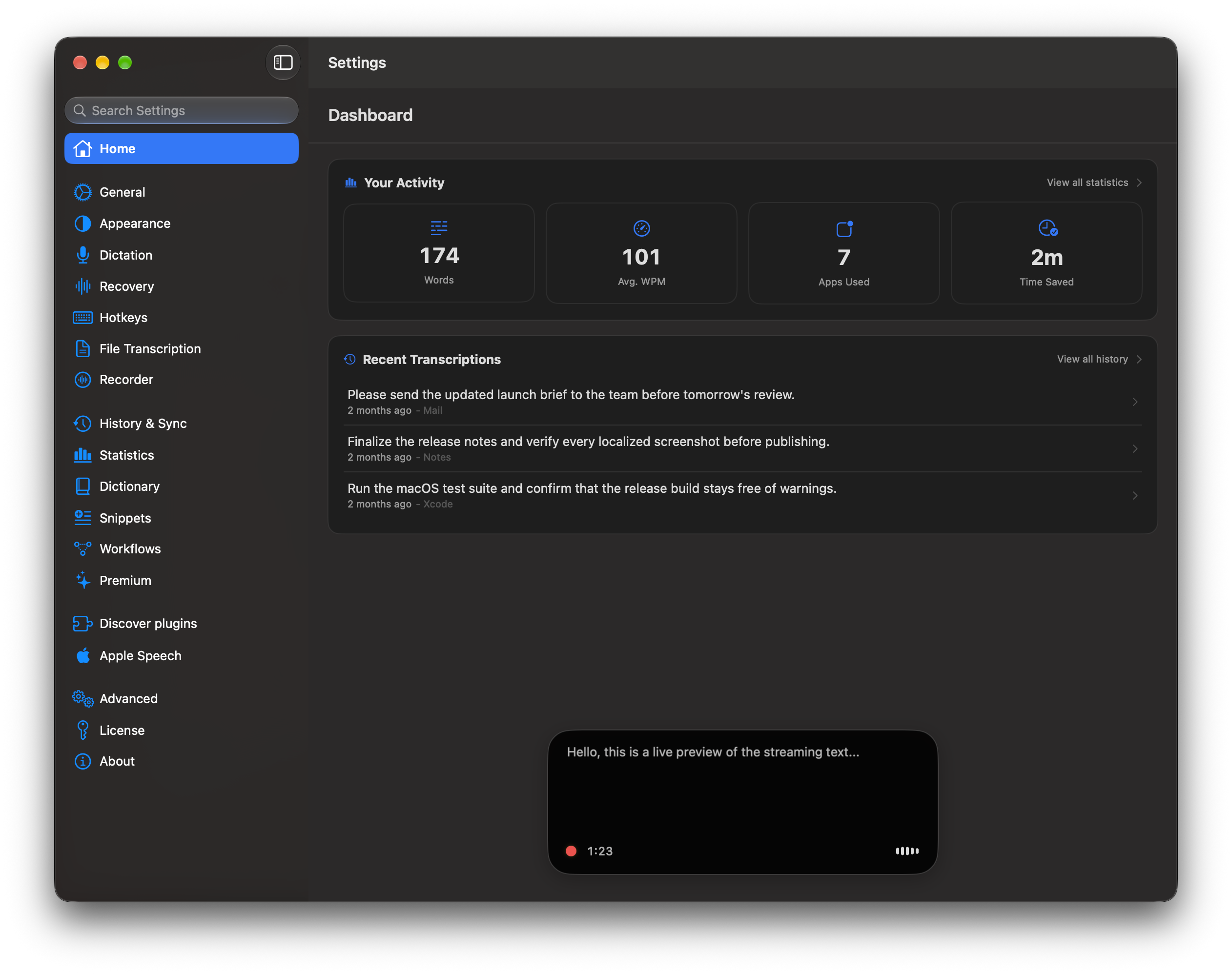
Task: Click the 174 Words statistic card
Action: [439, 253]
